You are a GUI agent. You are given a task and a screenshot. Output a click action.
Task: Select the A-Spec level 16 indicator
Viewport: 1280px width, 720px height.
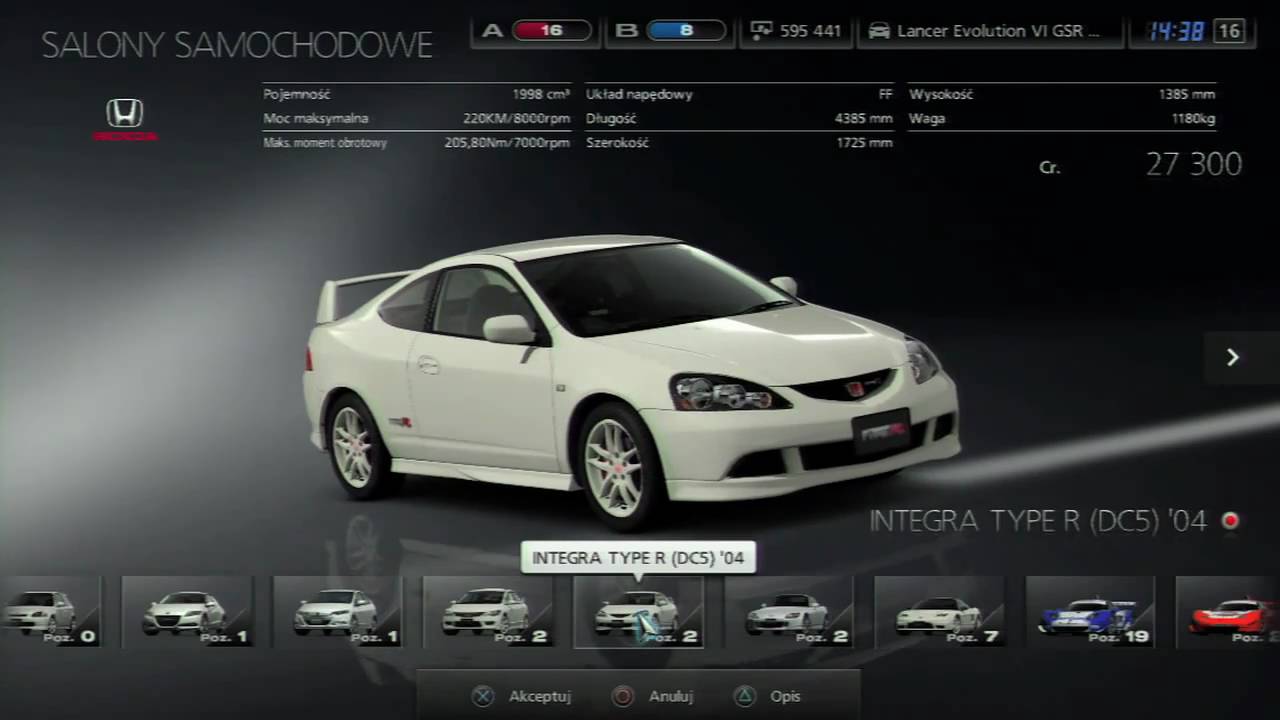point(551,30)
